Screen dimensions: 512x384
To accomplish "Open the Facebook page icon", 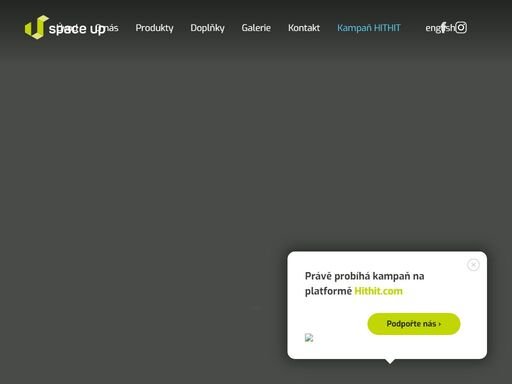I will click(x=443, y=28).
